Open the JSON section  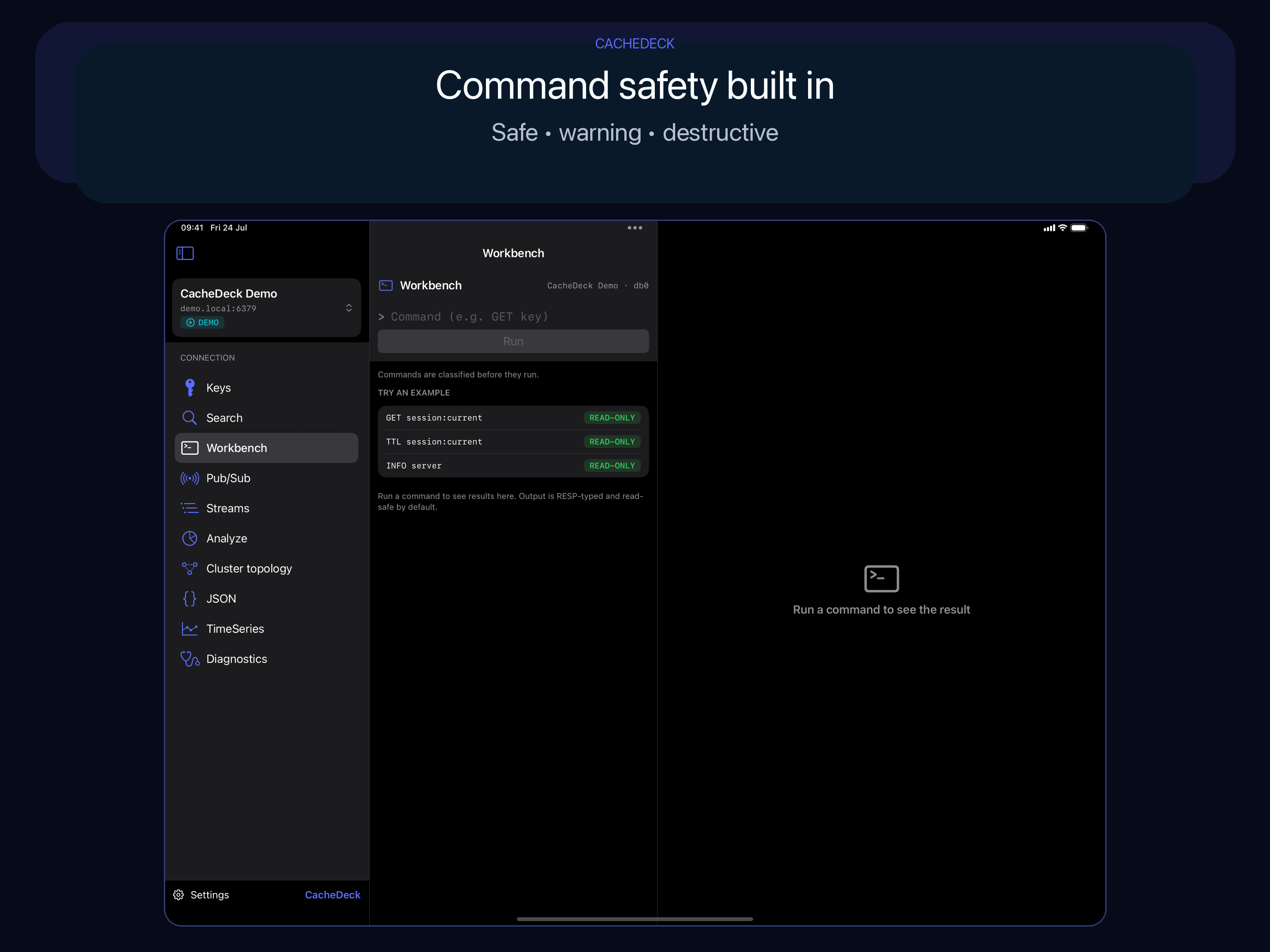tap(266, 599)
